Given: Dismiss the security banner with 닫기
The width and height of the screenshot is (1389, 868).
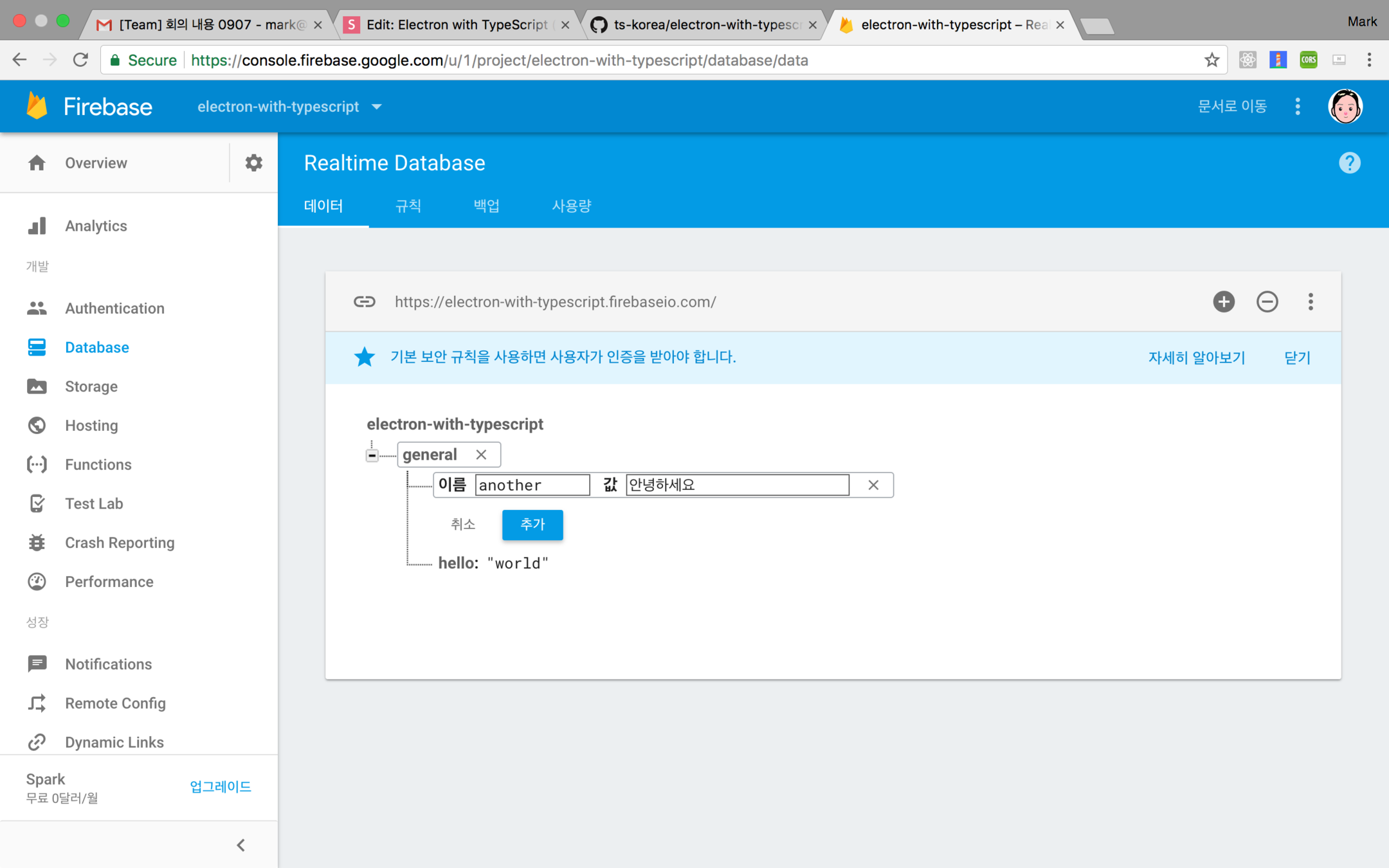Looking at the screenshot, I should pyautogui.click(x=1296, y=357).
